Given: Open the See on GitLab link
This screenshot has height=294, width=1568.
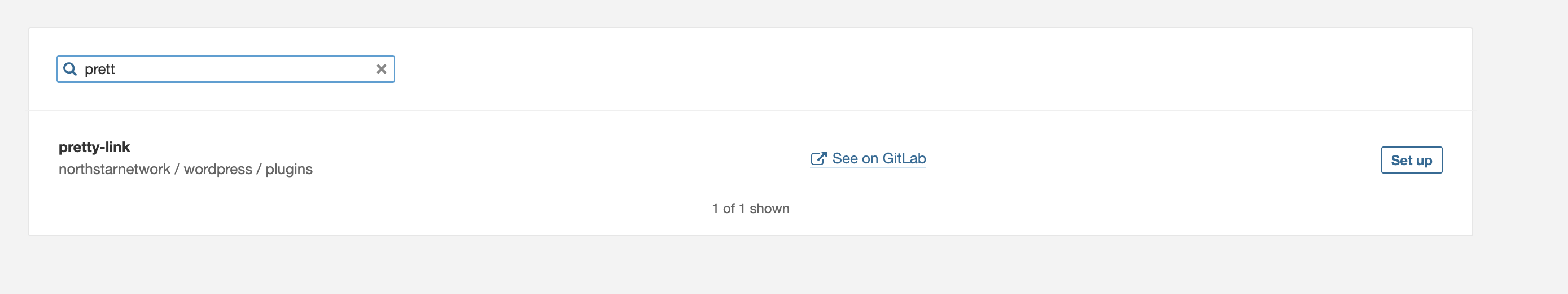Looking at the screenshot, I should pos(878,158).
